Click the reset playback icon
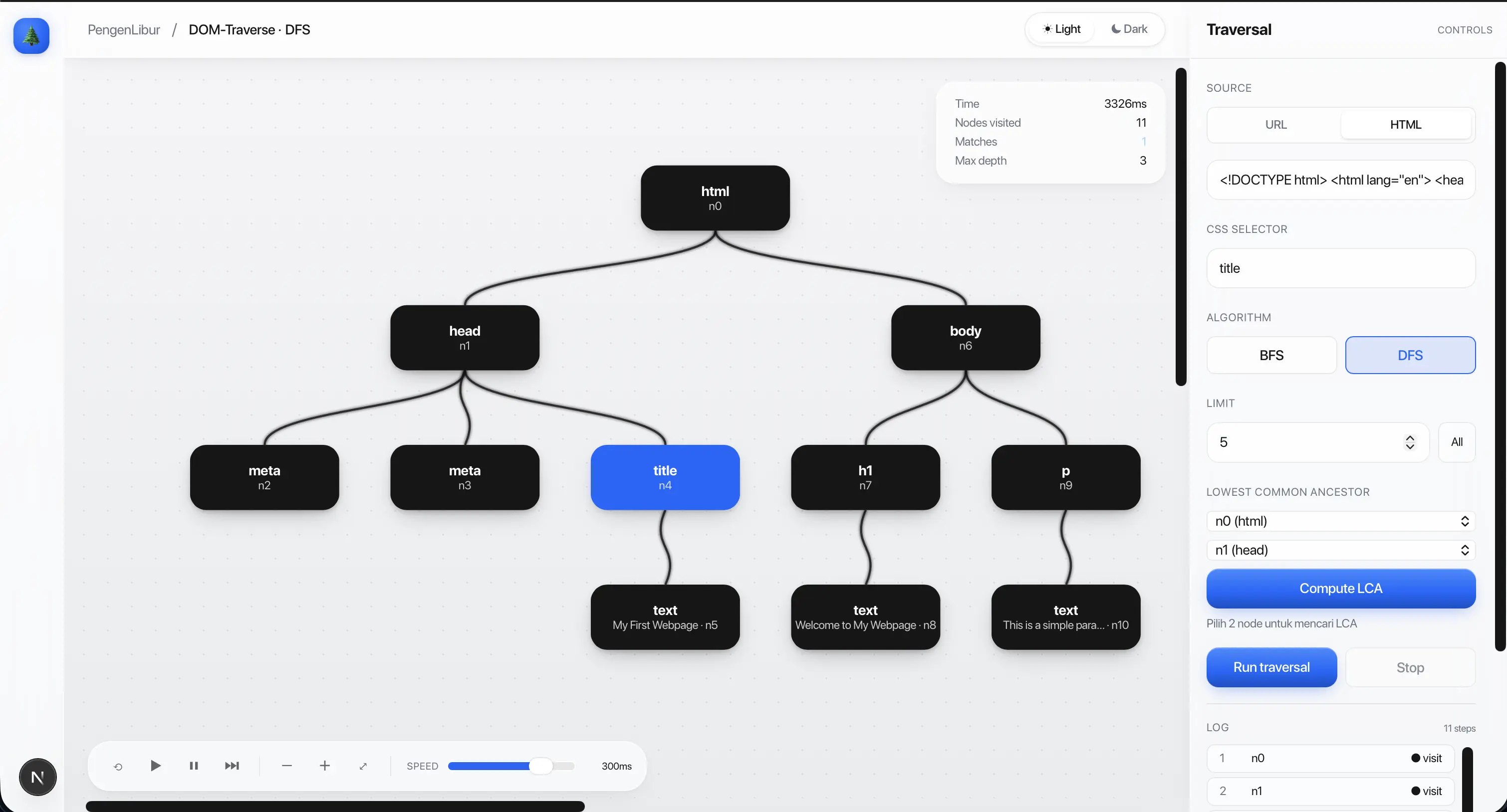 click(118, 767)
